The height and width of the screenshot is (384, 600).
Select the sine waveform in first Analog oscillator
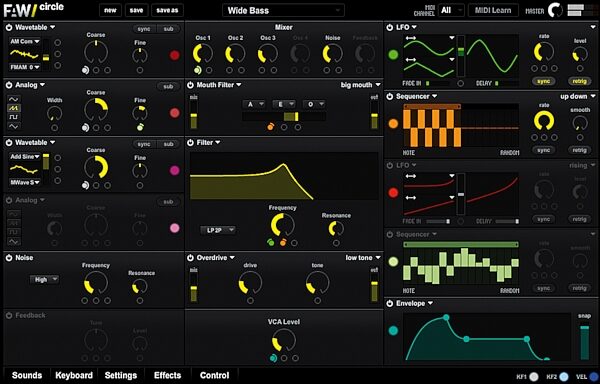14,99
